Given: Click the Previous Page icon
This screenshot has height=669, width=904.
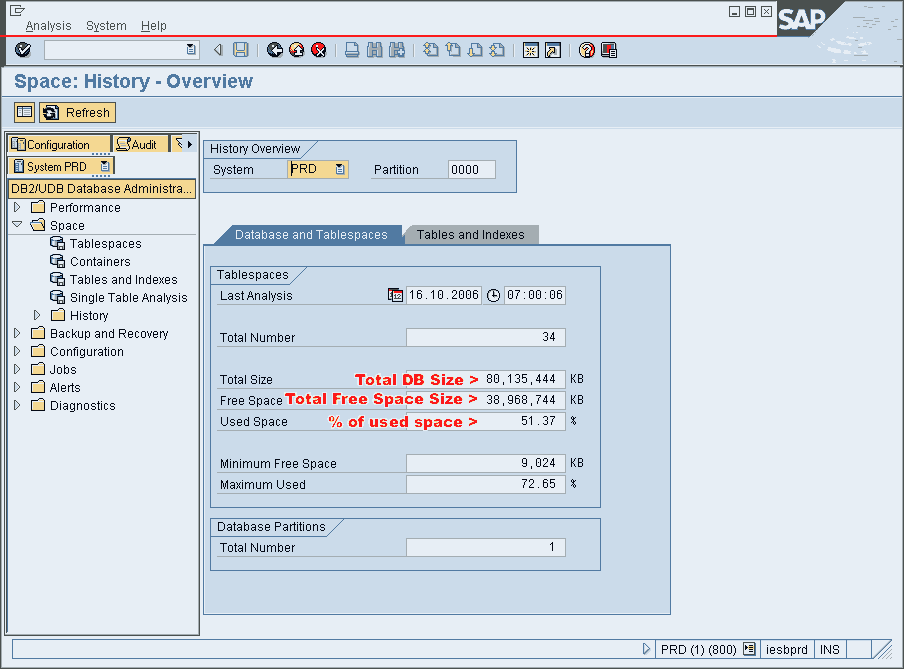Looking at the screenshot, I should pyautogui.click(x=453, y=50).
